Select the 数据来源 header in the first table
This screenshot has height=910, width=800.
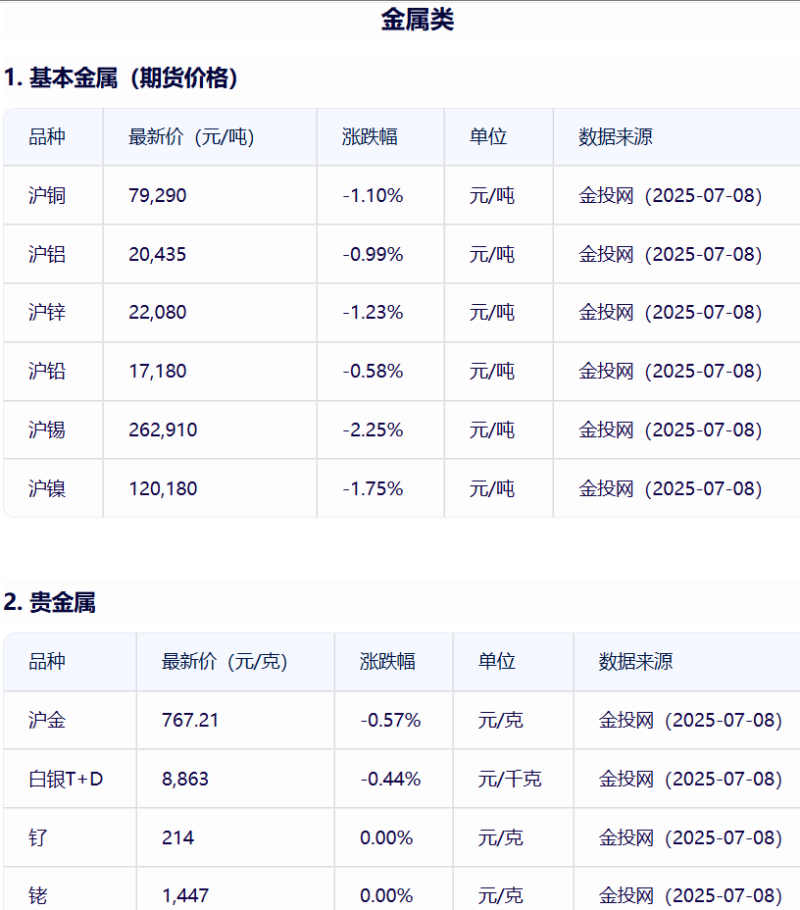tap(615, 137)
